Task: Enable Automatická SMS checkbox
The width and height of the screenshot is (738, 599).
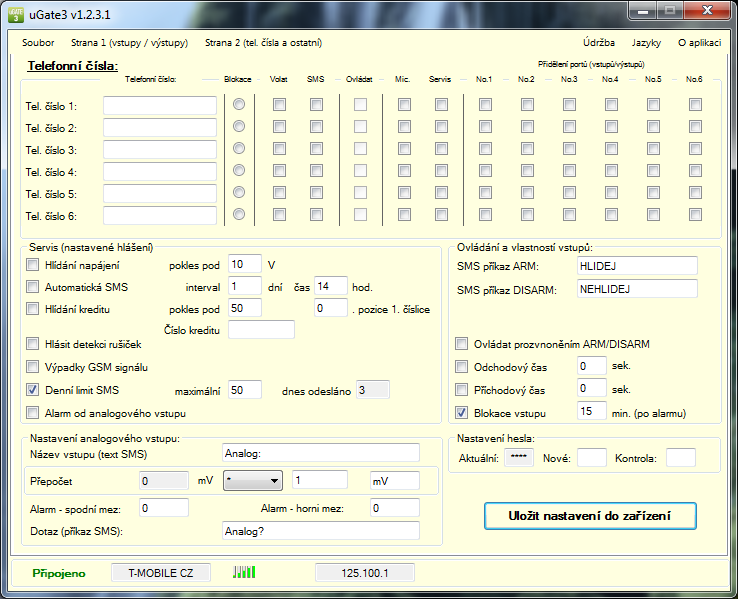Action: tap(32, 287)
